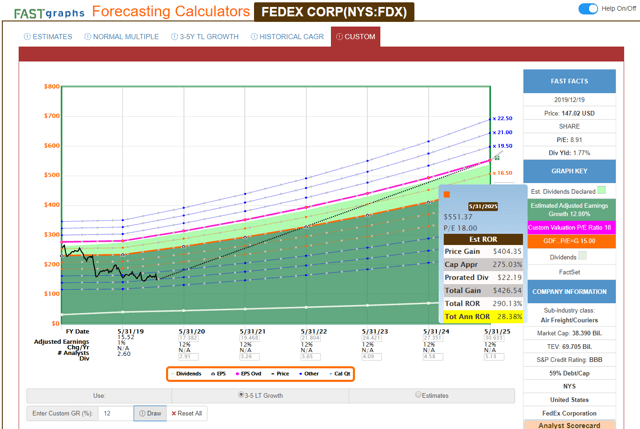Click the Air Freight/Couriers sub-industry text
640x429 pixels.
tap(569, 320)
